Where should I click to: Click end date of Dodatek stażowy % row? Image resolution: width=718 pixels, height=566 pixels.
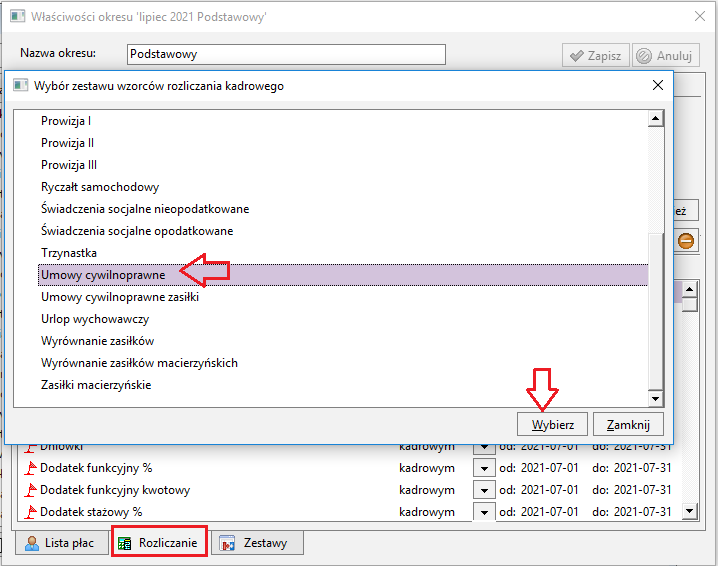coord(642,512)
